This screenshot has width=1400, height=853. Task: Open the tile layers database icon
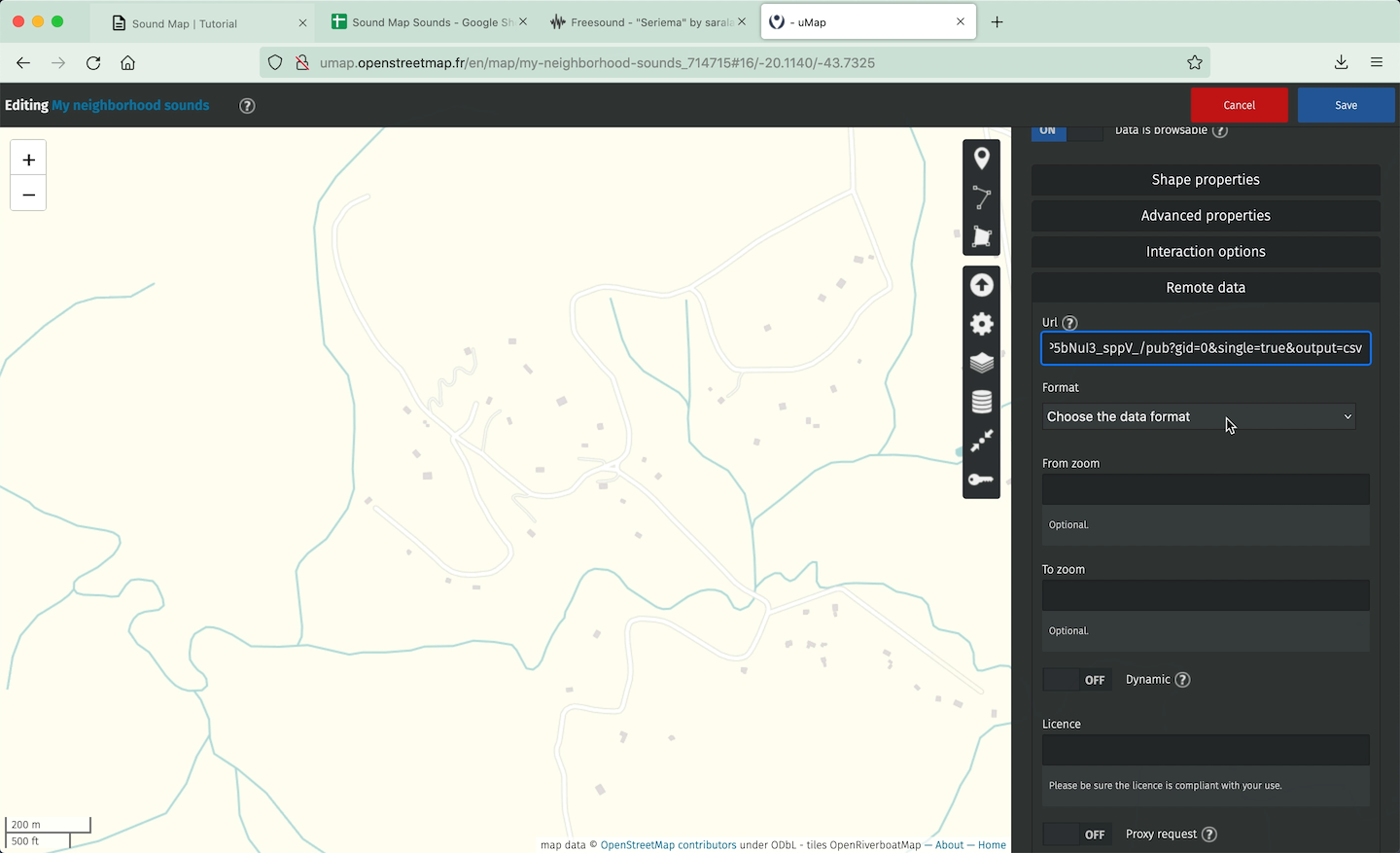coord(981,402)
